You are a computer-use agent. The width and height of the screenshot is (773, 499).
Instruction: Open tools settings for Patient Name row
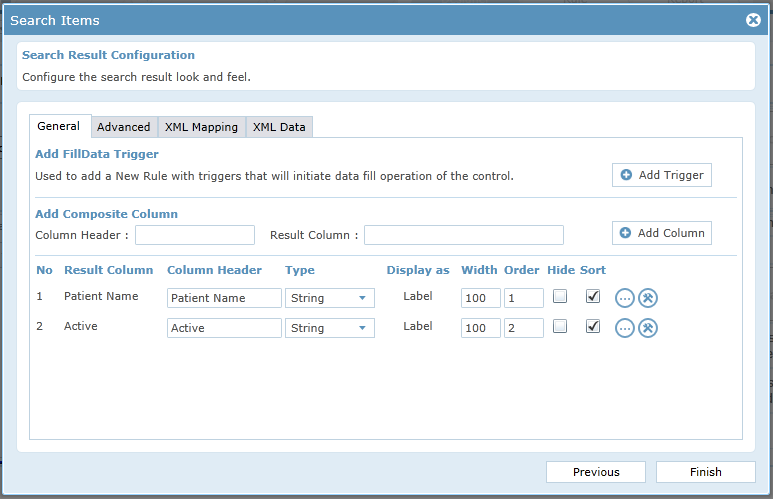click(648, 298)
